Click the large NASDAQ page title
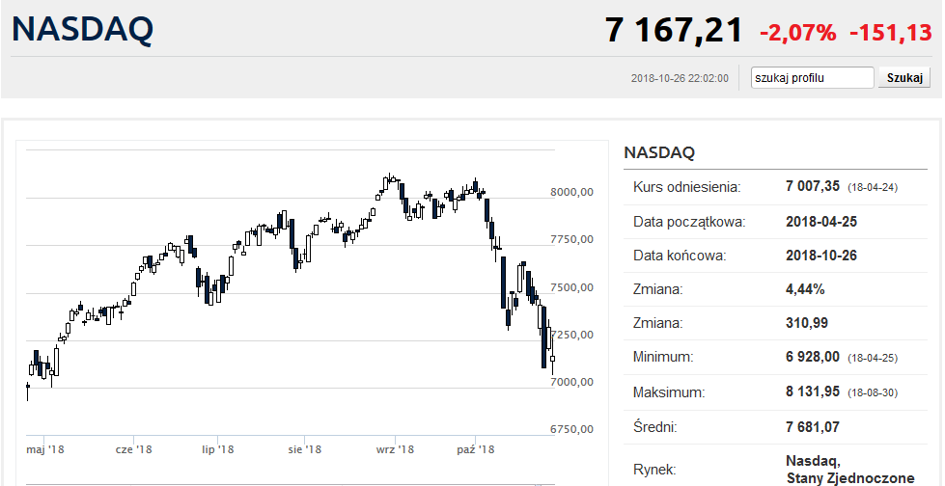This screenshot has width=945, height=486. pos(82,30)
